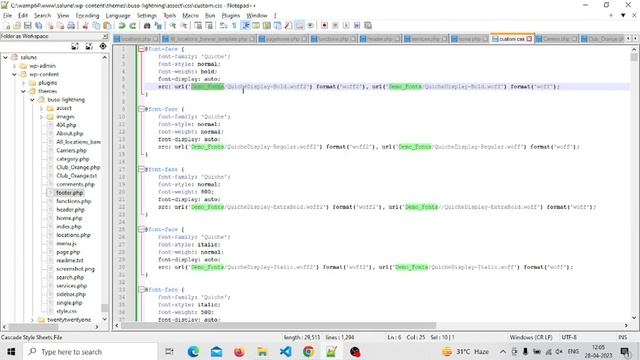The height and width of the screenshot is (360, 640).
Task: Toggle synchronized horizontal scrolling
Action: [x=209, y=26]
